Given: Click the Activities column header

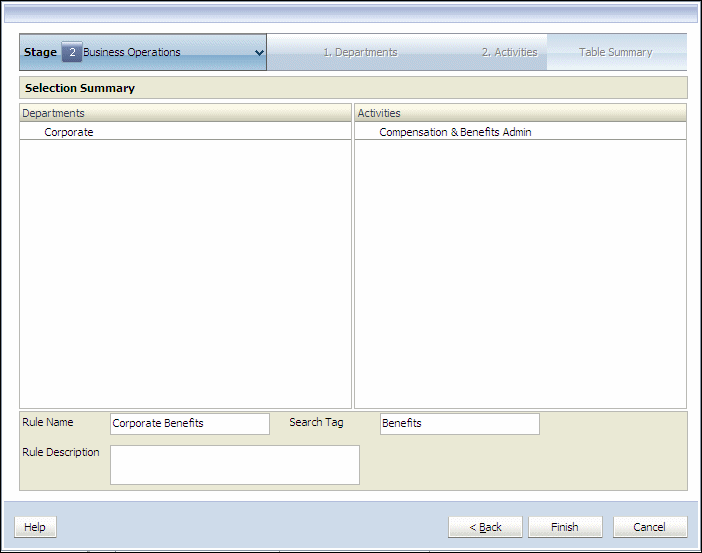Looking at the screenshot, I should (x=520, y=113).
